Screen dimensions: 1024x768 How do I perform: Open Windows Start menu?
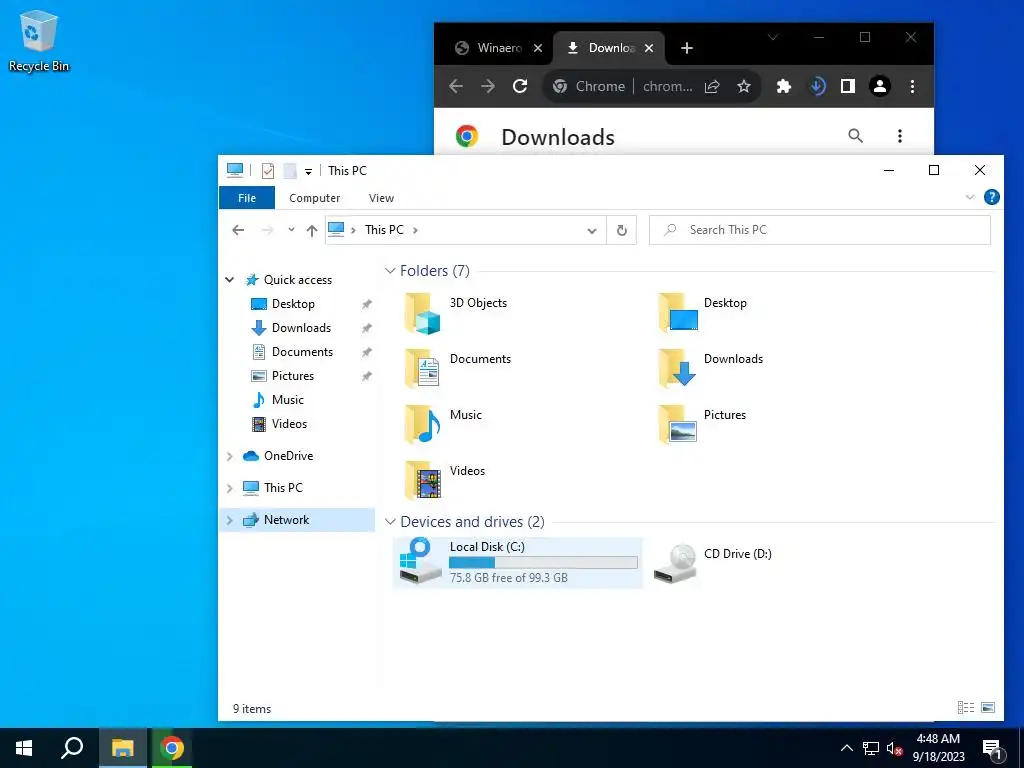click(24, 748)
